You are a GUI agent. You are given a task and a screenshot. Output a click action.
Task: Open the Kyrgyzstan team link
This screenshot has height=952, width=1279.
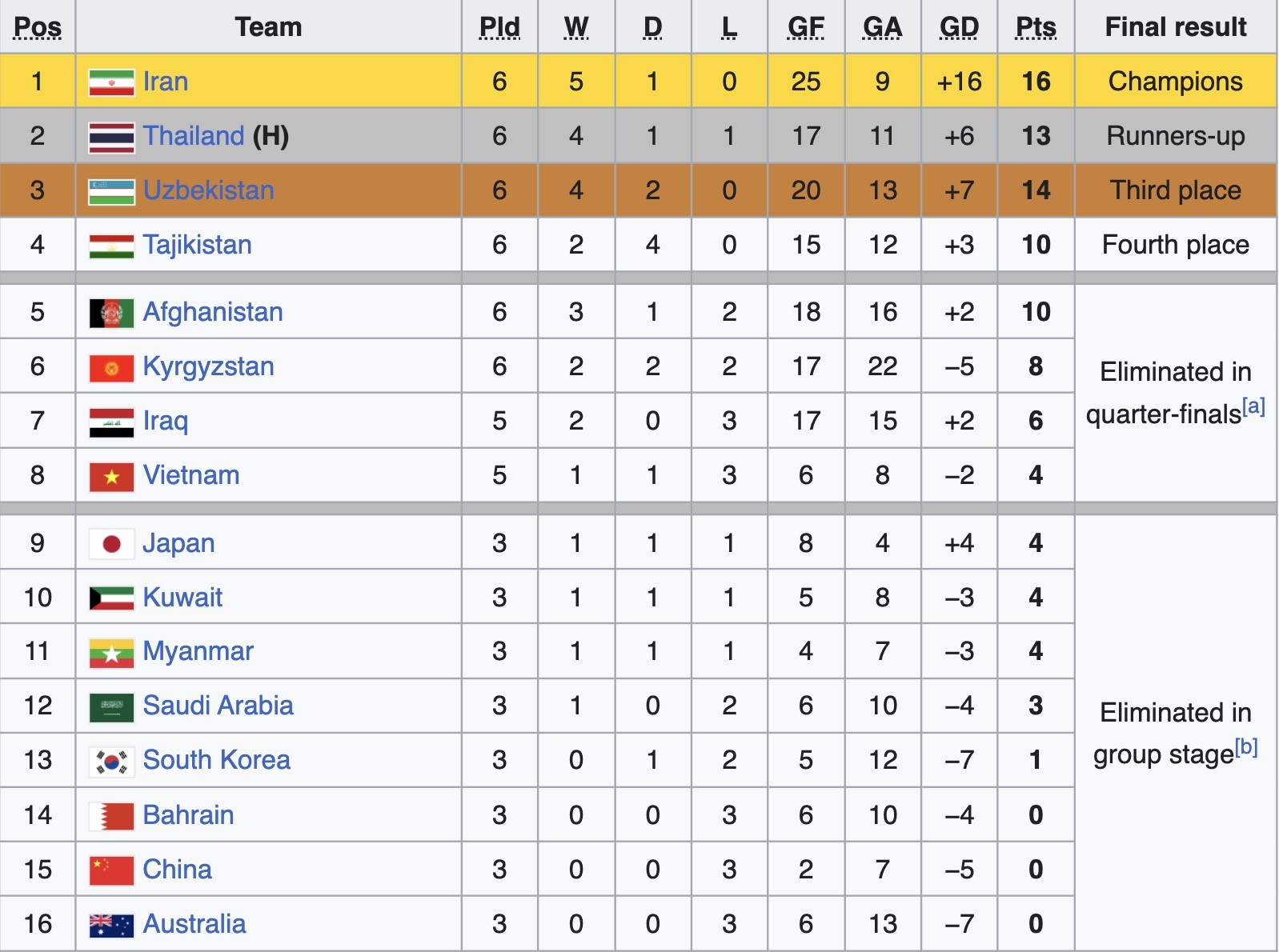click(208, 366)
